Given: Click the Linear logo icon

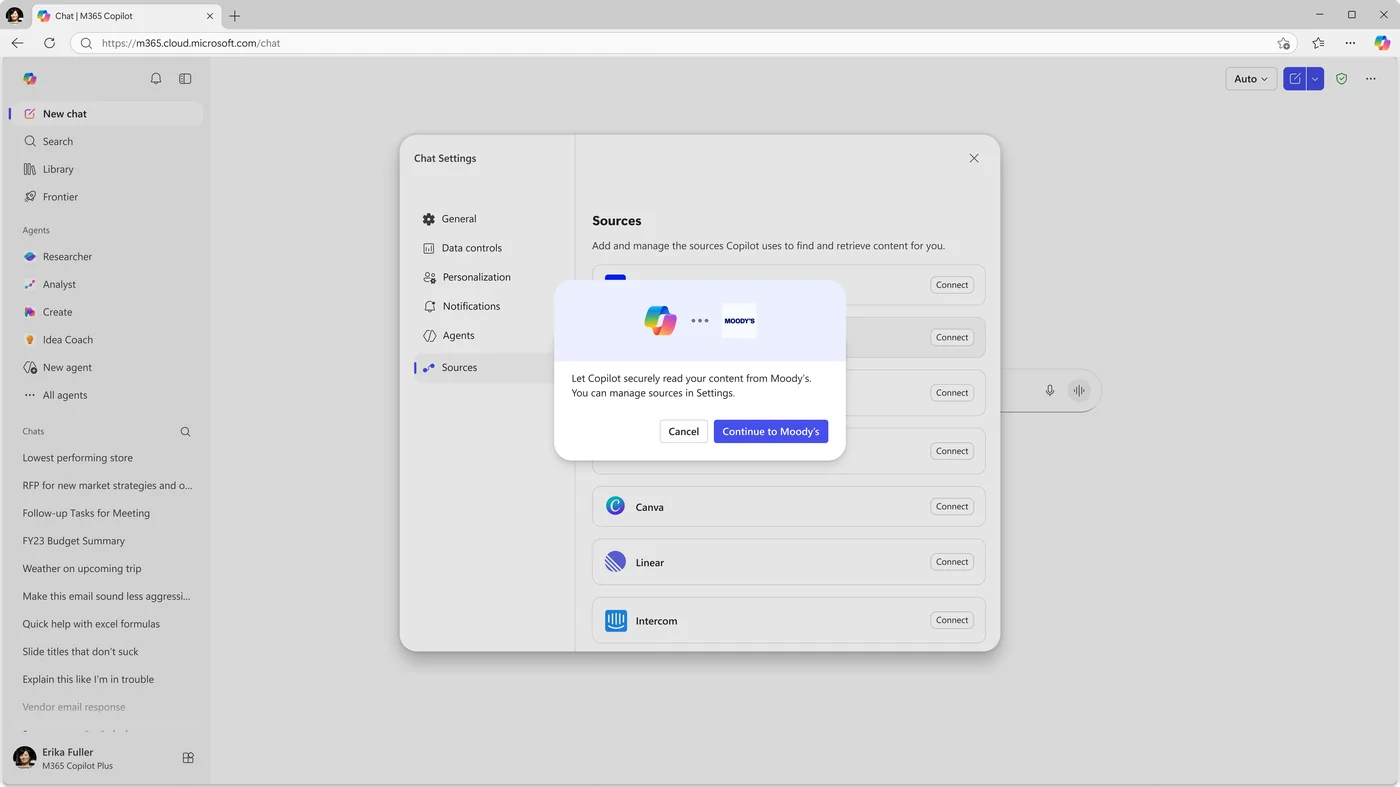Looking at the screenshot, I should click(x=616, y=562).
